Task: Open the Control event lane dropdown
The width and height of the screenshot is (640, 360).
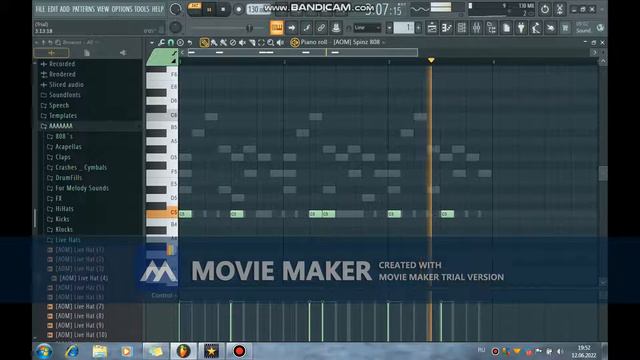Action: [x=164, y=295]
